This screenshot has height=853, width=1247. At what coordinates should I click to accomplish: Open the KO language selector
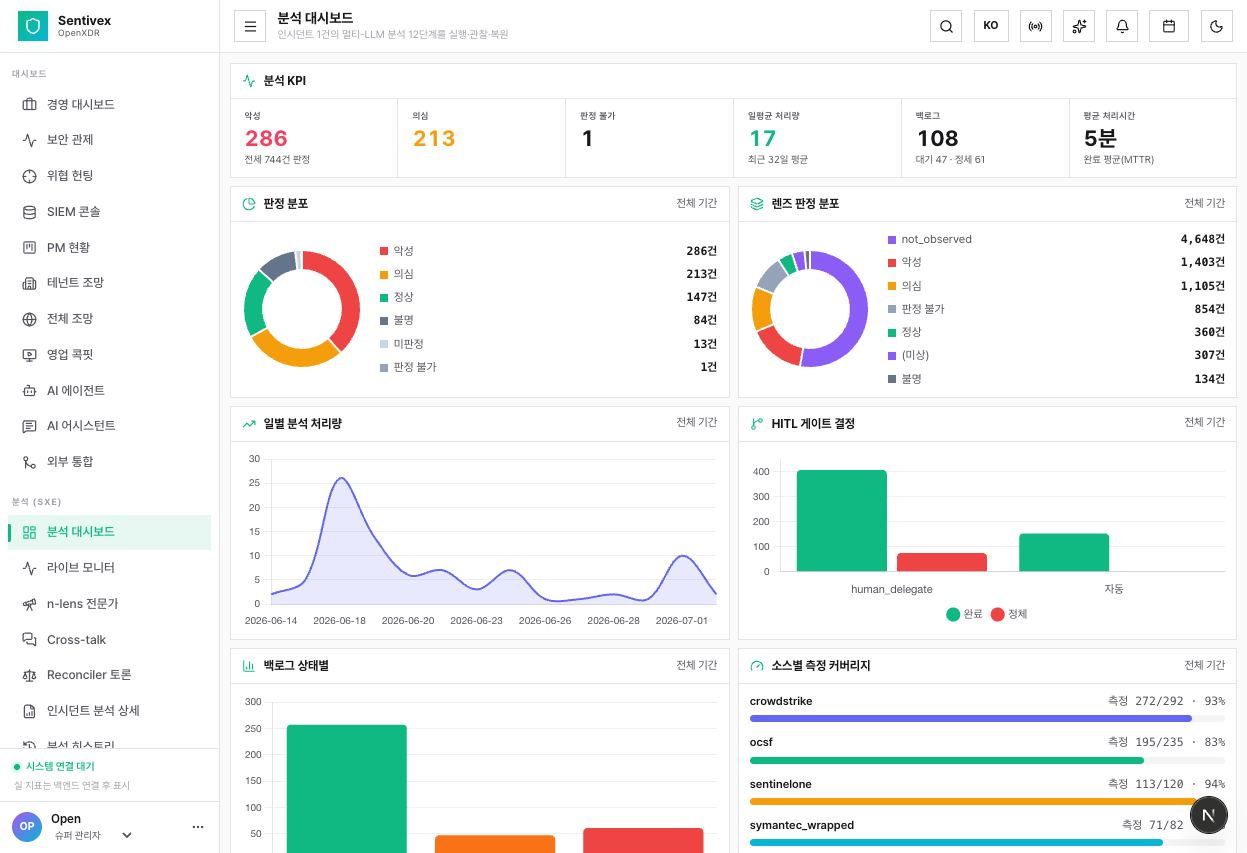tap(991, 26)
